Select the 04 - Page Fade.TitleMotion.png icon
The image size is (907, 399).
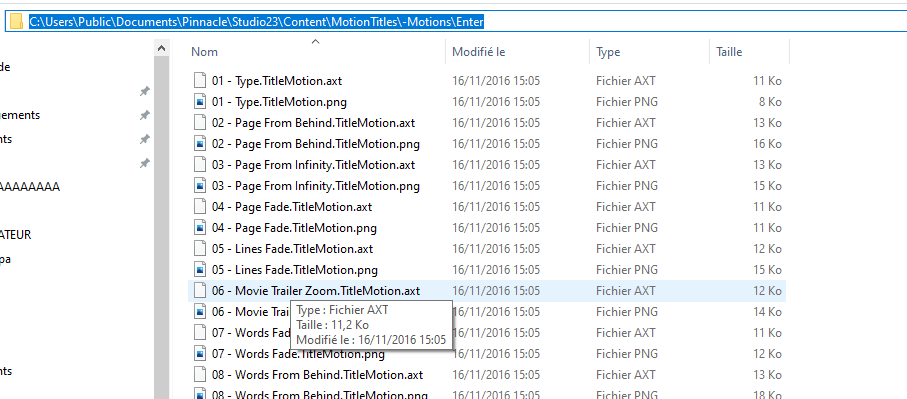tap(200, 228)
